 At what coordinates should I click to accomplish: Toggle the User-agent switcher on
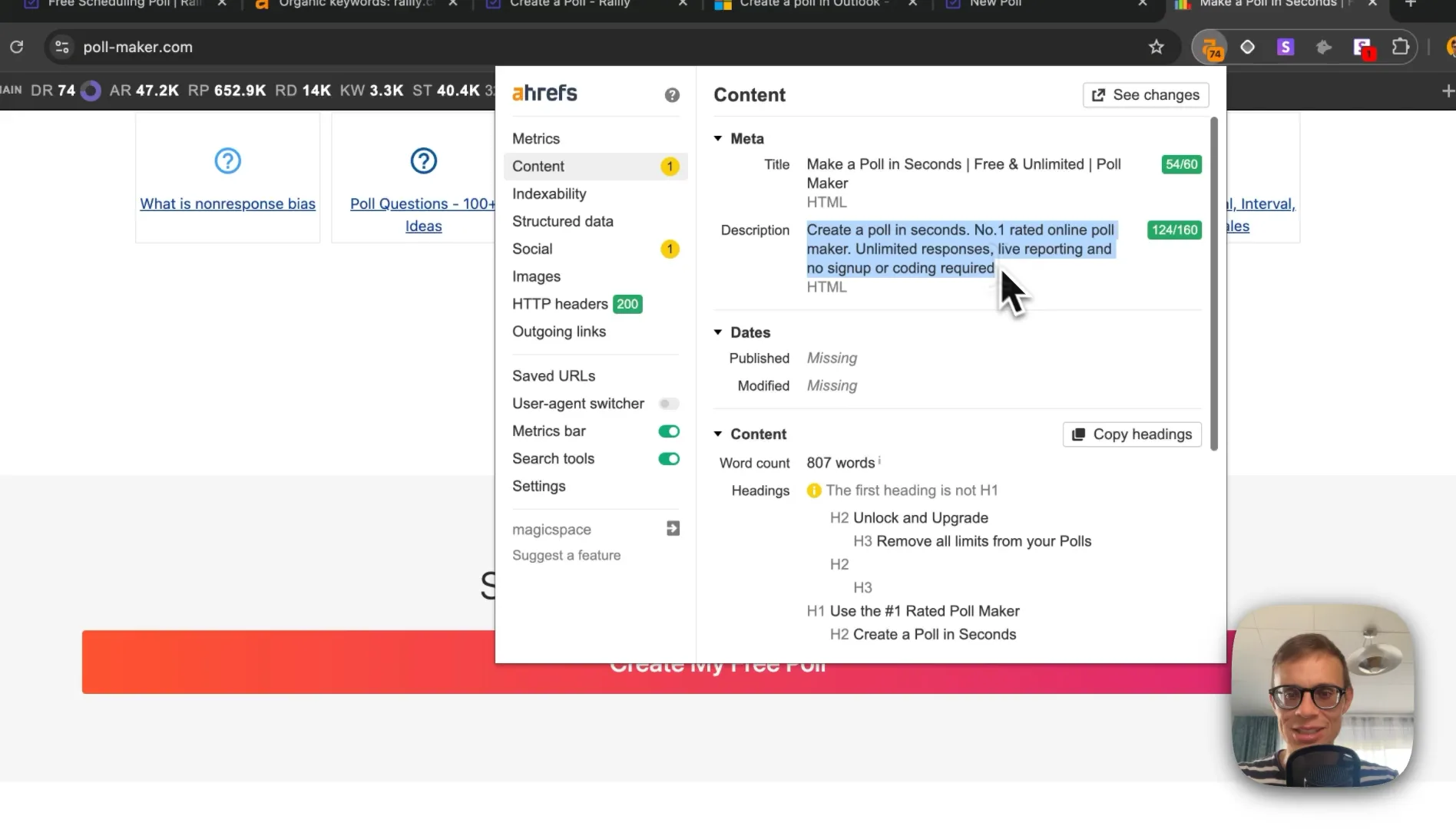(669, 404)
